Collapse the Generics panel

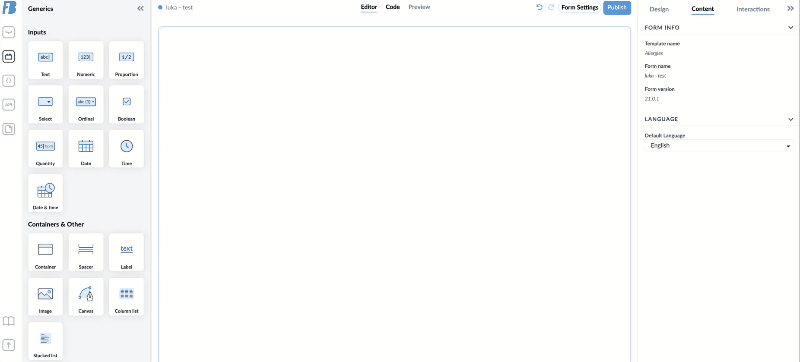[x=140, y=9]
